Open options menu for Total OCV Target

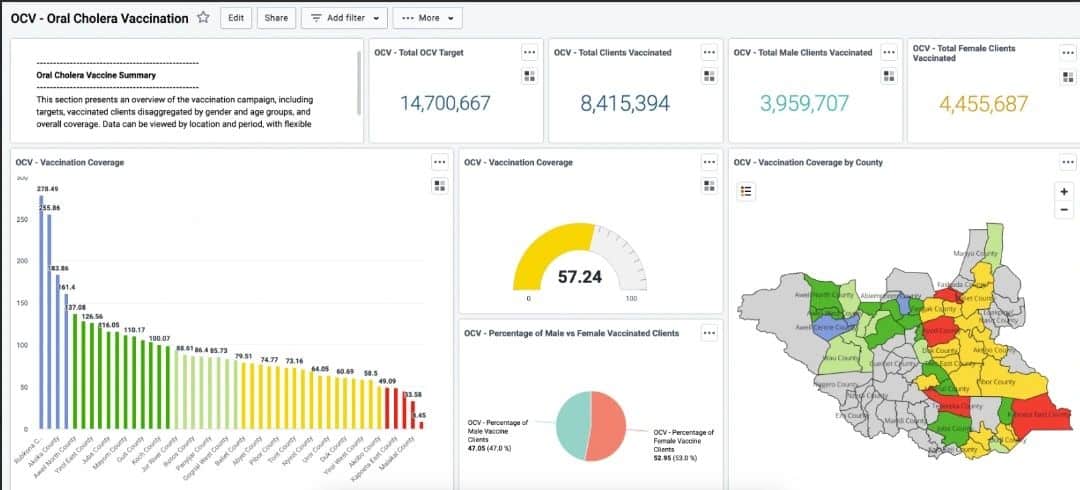[529, 52]
